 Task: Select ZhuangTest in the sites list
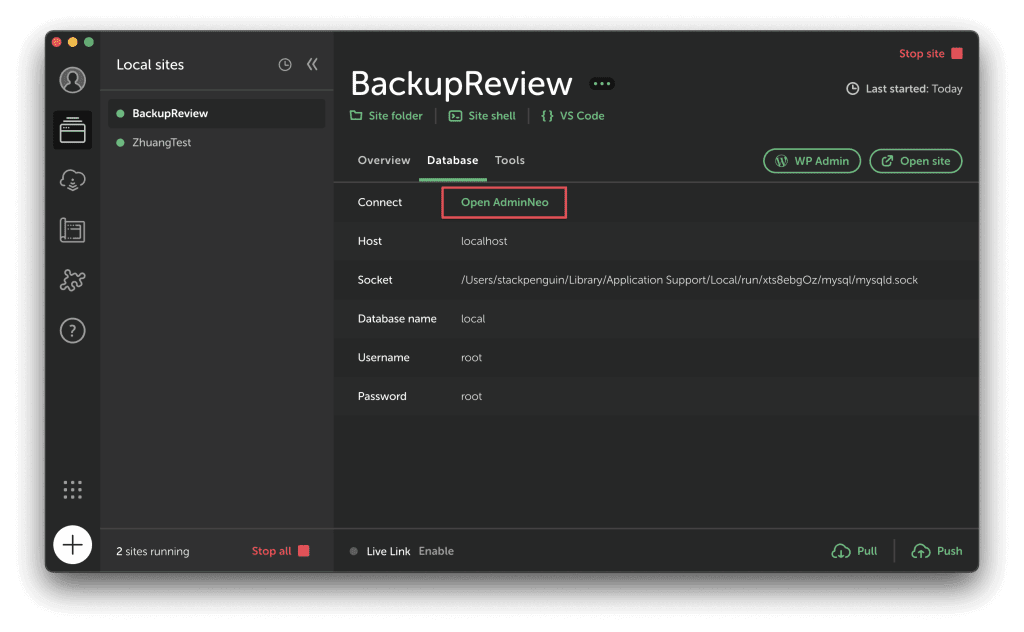162,143
